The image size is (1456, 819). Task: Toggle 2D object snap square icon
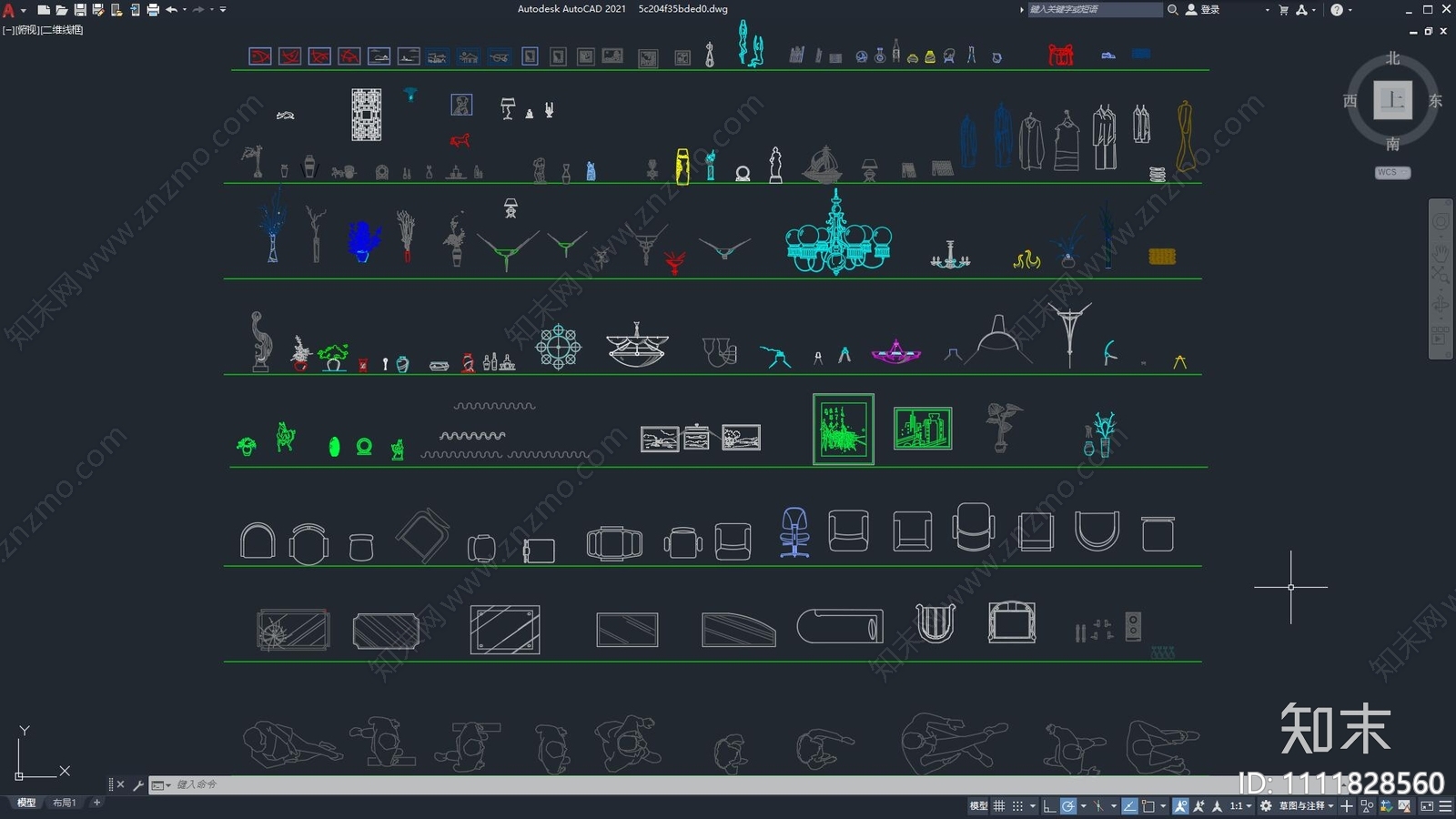coord(1148,806)
